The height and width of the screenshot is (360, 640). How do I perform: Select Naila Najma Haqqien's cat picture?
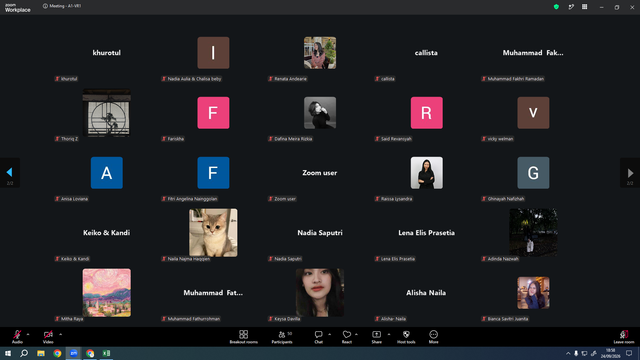click(x=213, y=233)
